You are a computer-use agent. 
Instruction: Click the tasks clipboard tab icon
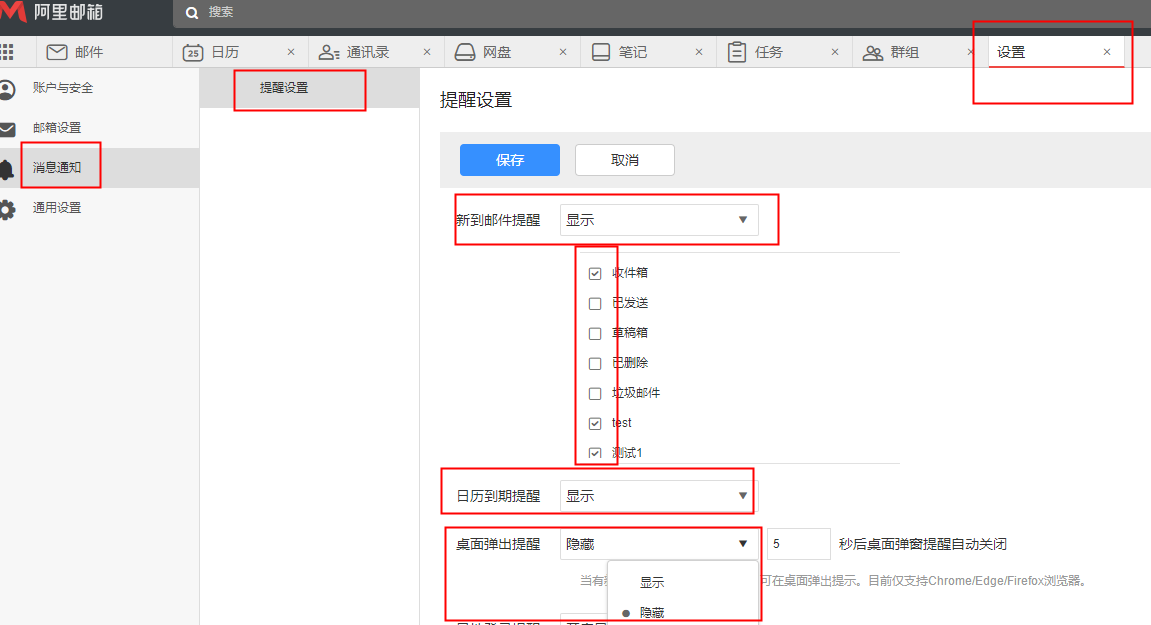(x=737, y=52)
